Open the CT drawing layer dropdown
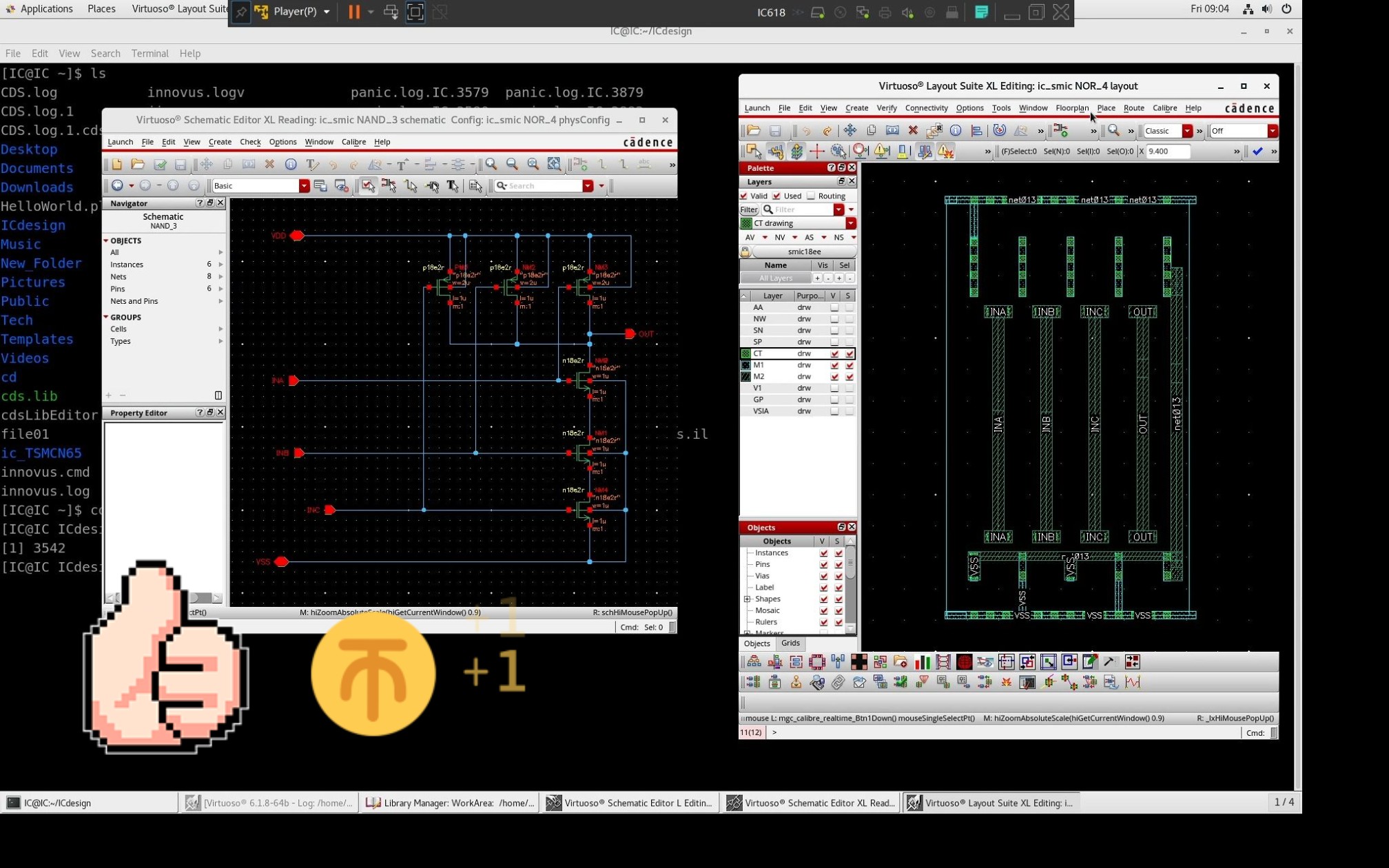 coord(851,223)
